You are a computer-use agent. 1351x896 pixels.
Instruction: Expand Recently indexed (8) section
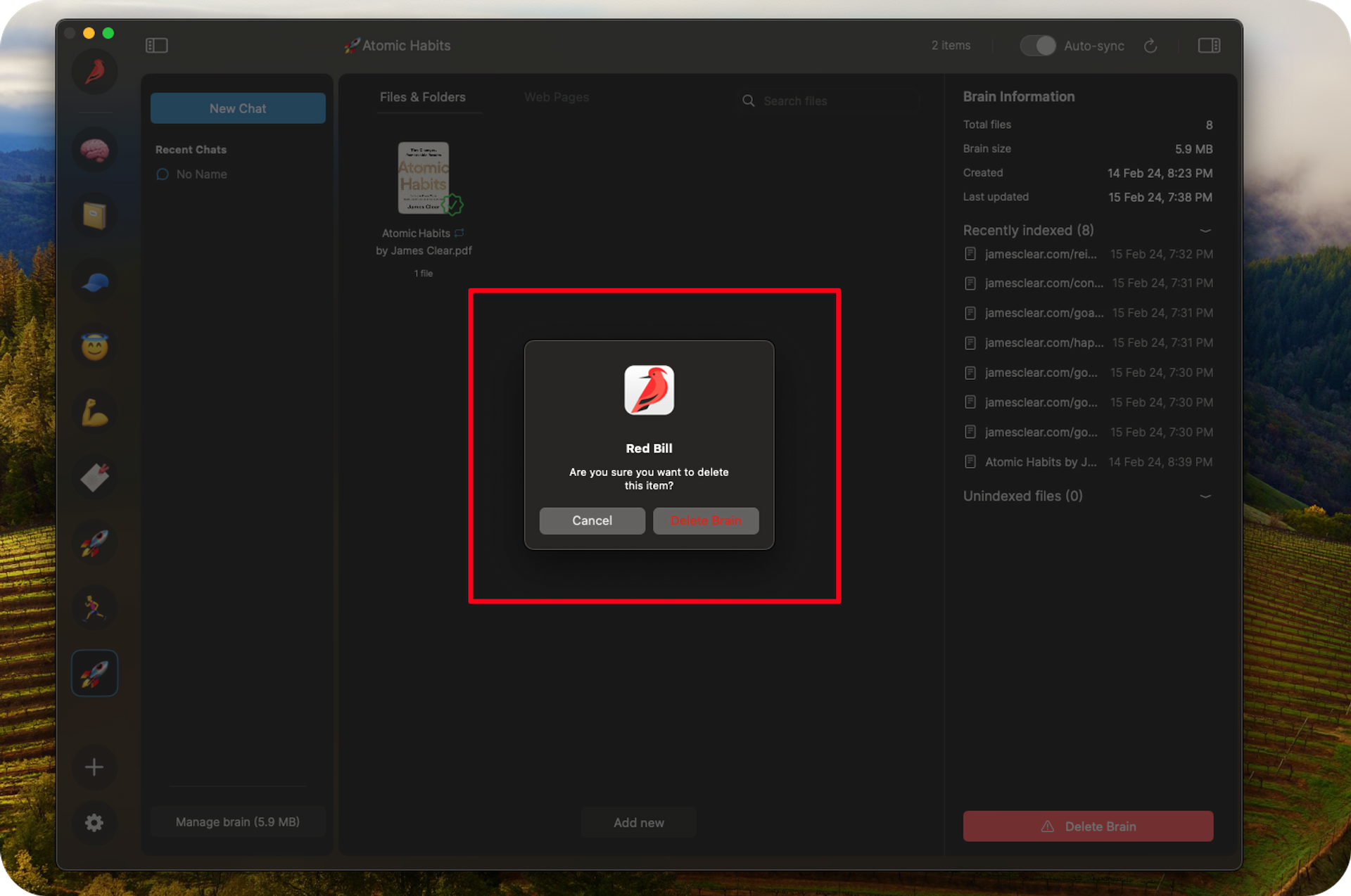pyautogui.click(x=1205, y=231)
